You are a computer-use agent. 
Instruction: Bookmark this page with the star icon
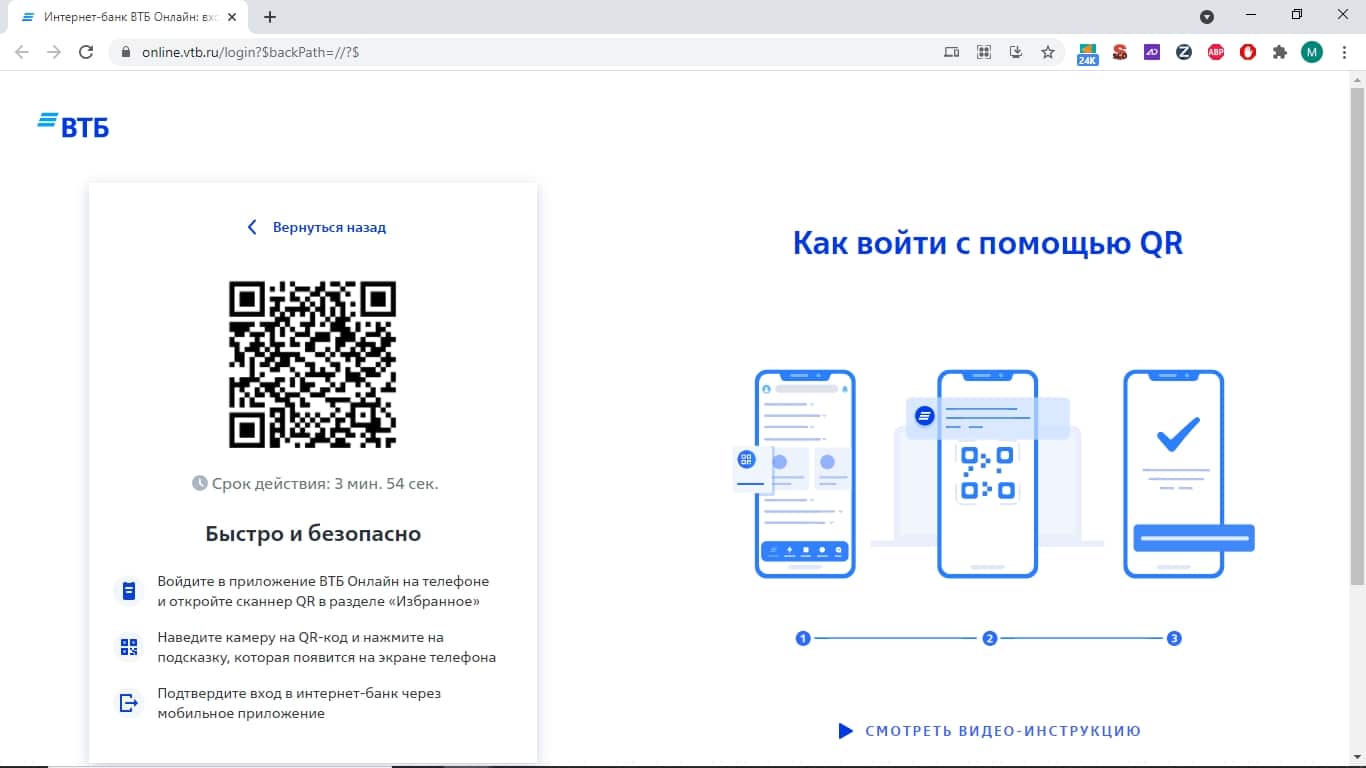pos(1047,52)
